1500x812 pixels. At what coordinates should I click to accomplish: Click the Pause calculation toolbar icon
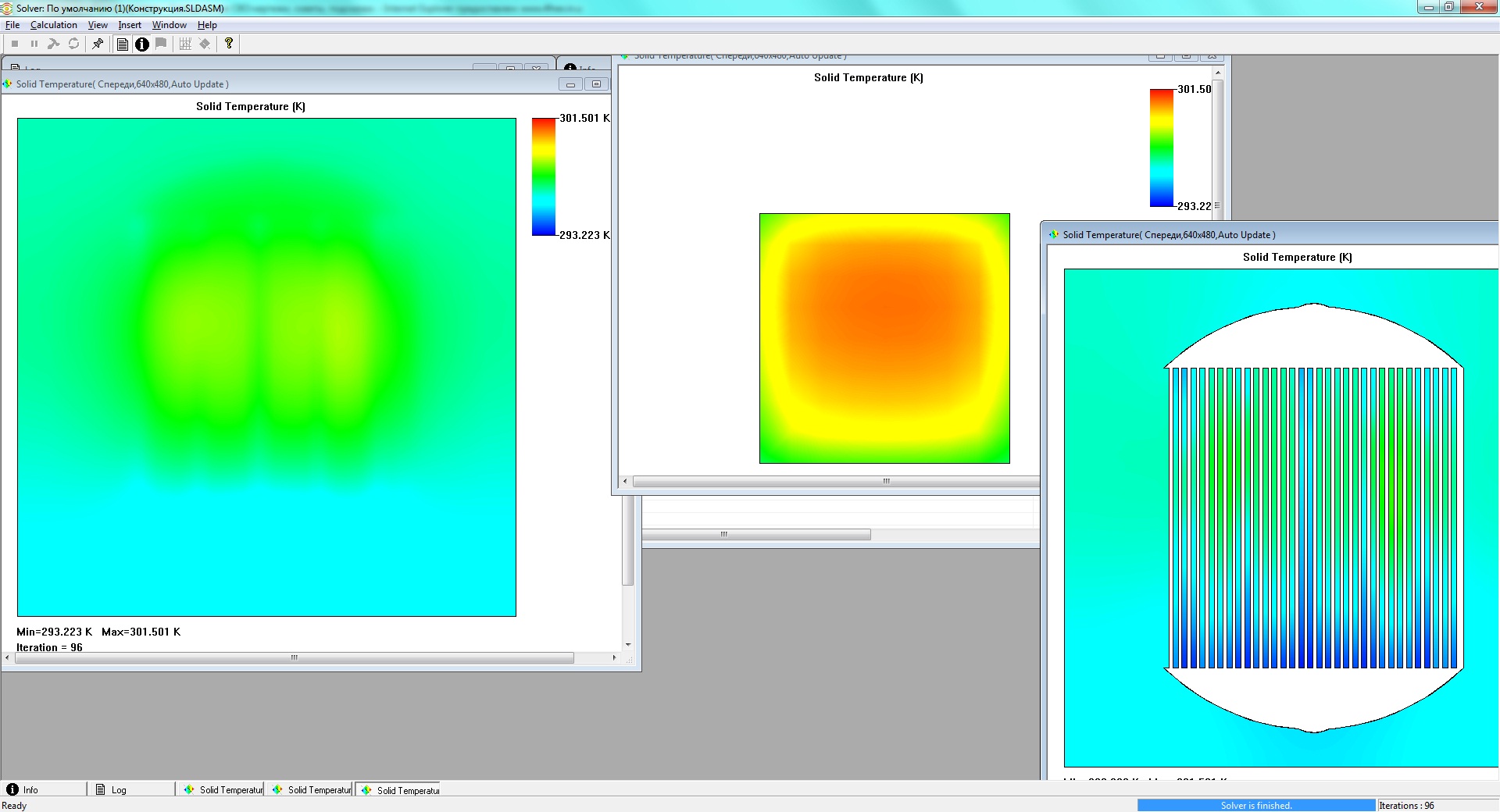34,44
